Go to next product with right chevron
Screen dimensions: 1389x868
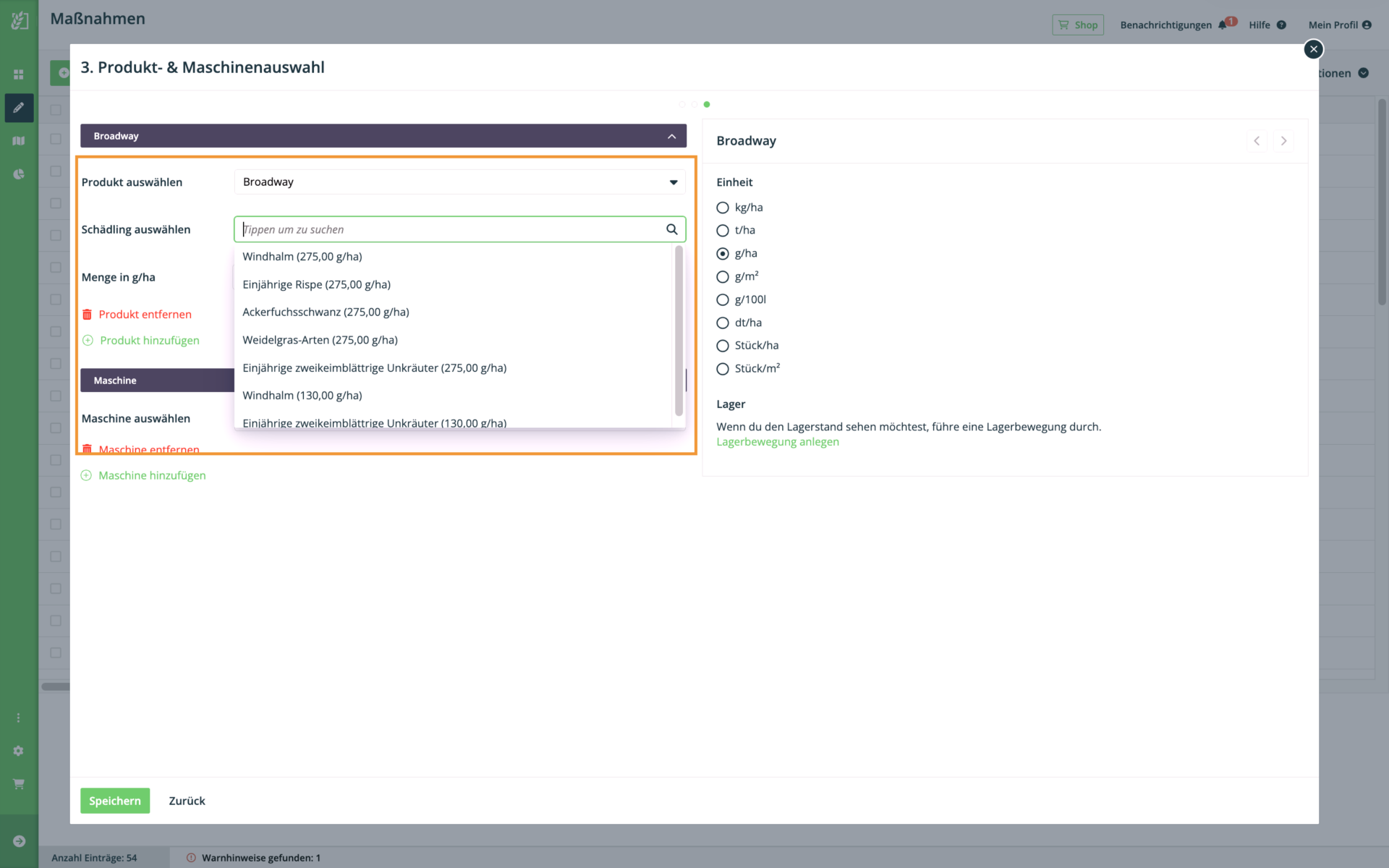[1283, 141]
